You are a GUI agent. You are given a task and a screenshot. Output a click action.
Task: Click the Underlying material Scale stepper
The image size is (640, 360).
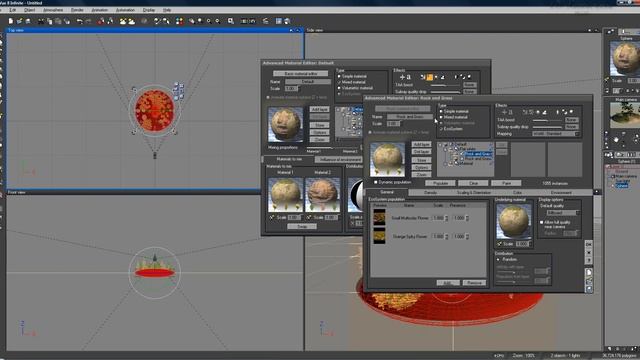[x=530, y=244]
